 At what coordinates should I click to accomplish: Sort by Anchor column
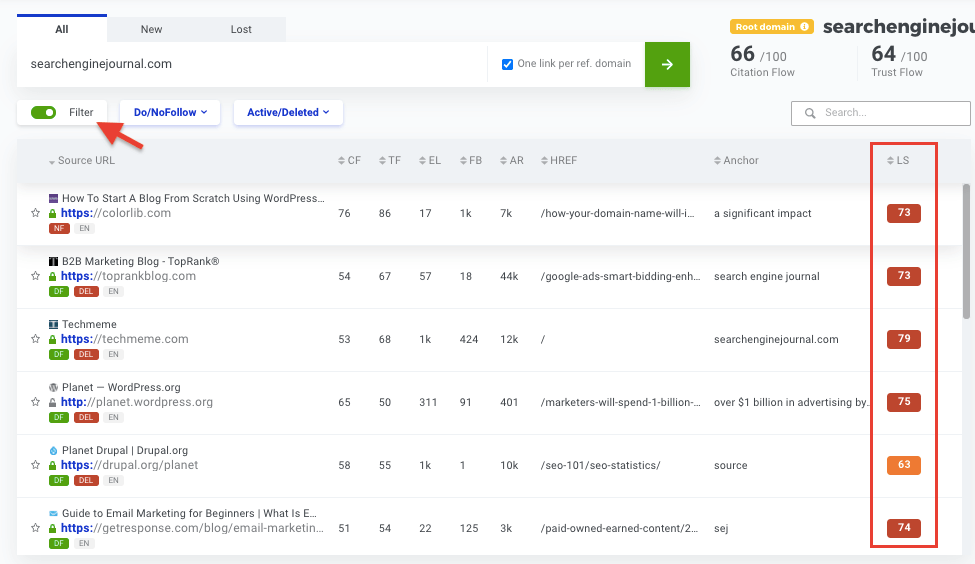pos(736,160)
